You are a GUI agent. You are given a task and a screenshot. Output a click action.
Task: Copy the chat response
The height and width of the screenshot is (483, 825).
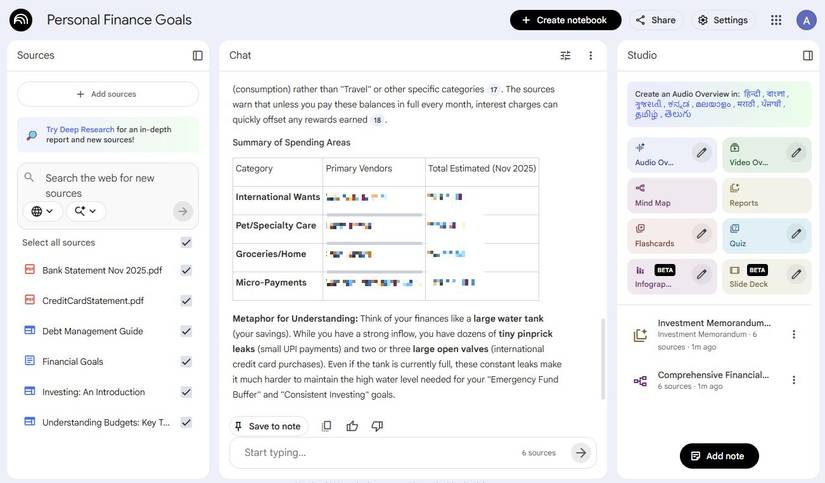coord(326,426)
